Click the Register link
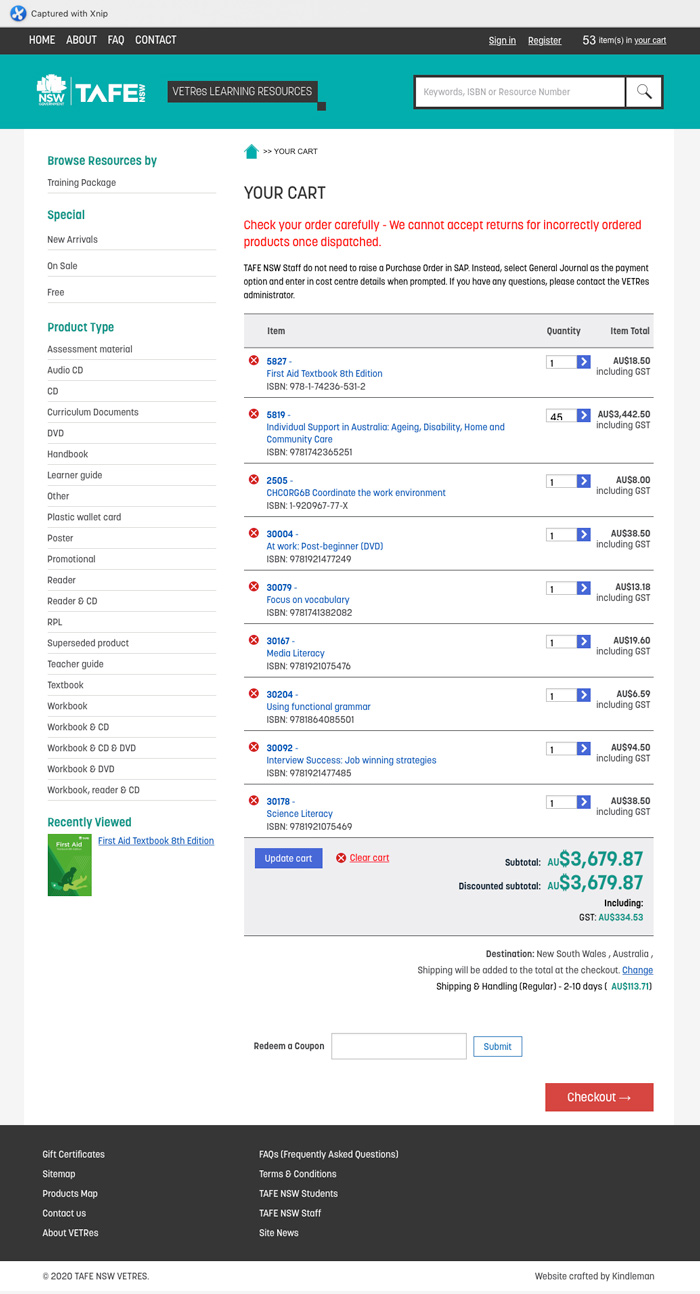Image resolution: width=700 pixels, height=1294 pixels. pyautogui.click(x=545, y=41)
